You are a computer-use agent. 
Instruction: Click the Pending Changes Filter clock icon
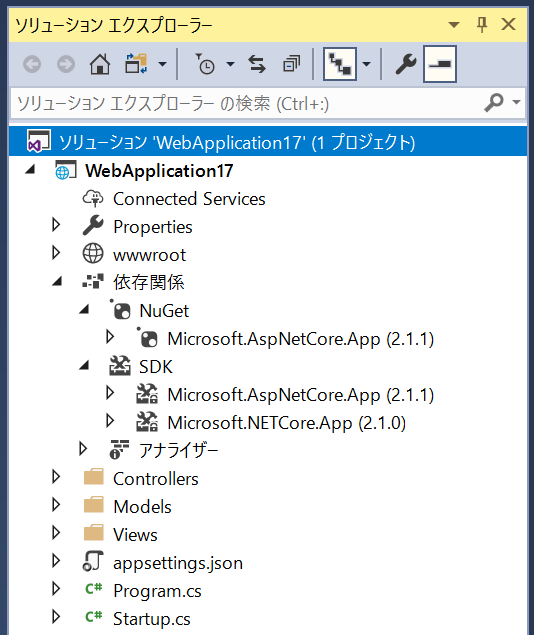205,64
